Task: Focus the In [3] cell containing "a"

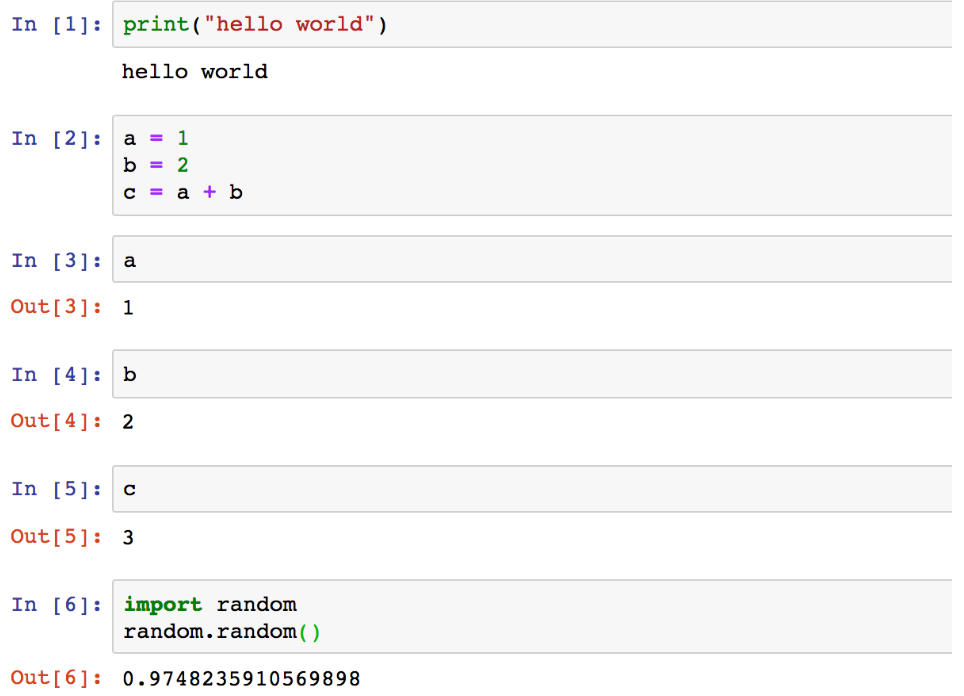Action: tap(530, 260)
